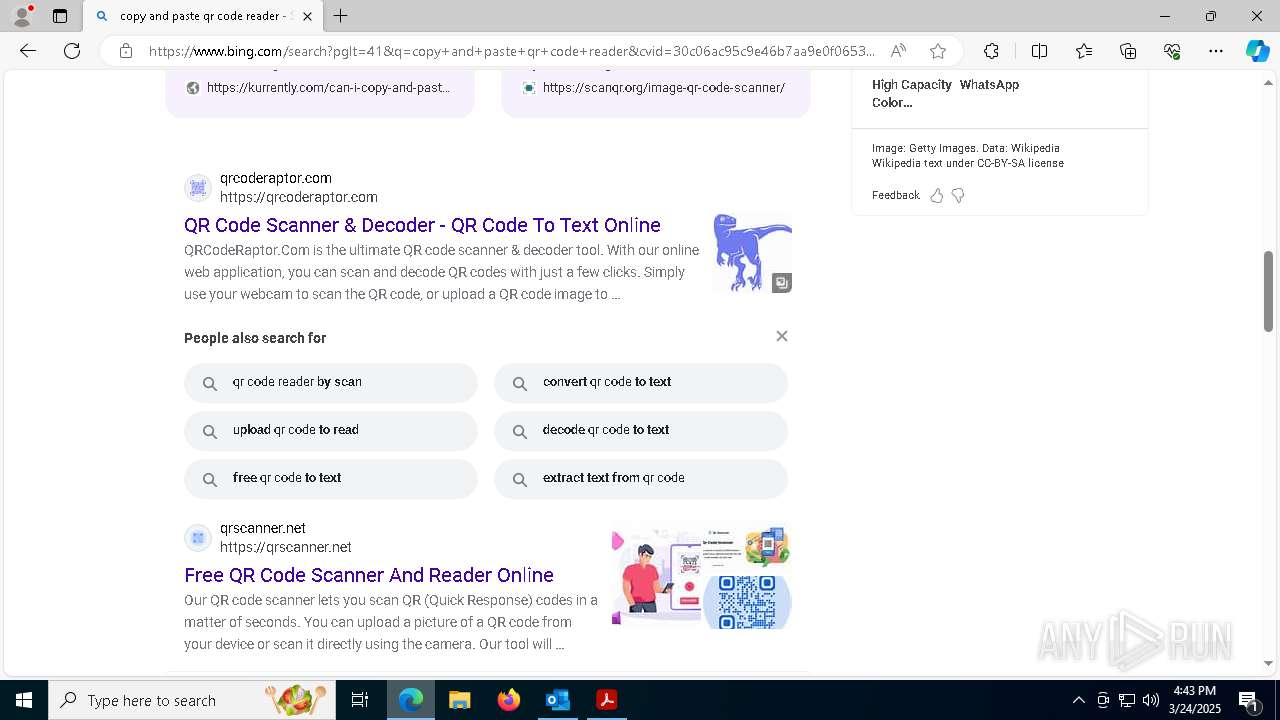Give thumbs up feedback

click(x=936, y=195)
